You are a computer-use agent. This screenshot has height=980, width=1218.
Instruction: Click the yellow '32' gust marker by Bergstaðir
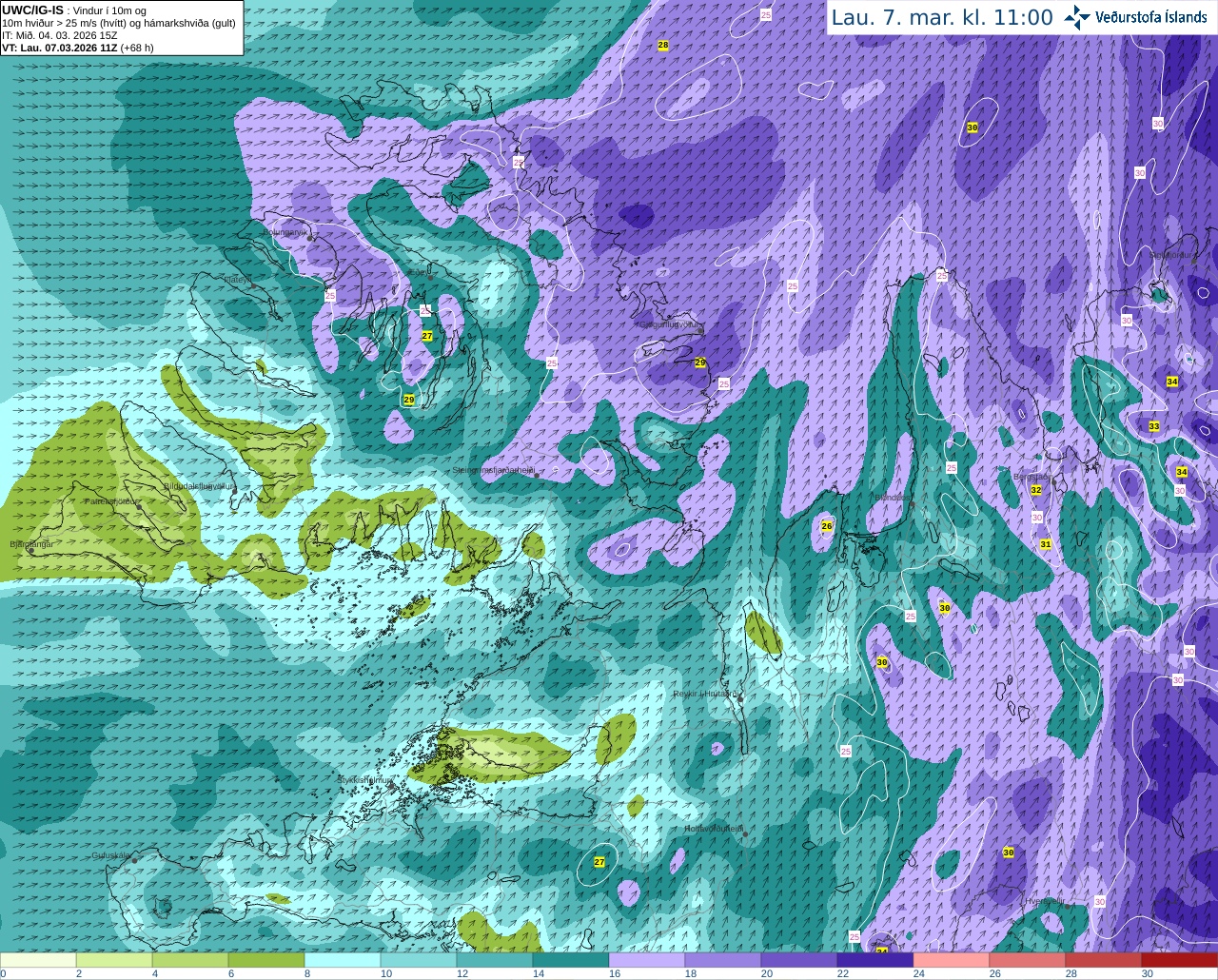coord(1036,490)
